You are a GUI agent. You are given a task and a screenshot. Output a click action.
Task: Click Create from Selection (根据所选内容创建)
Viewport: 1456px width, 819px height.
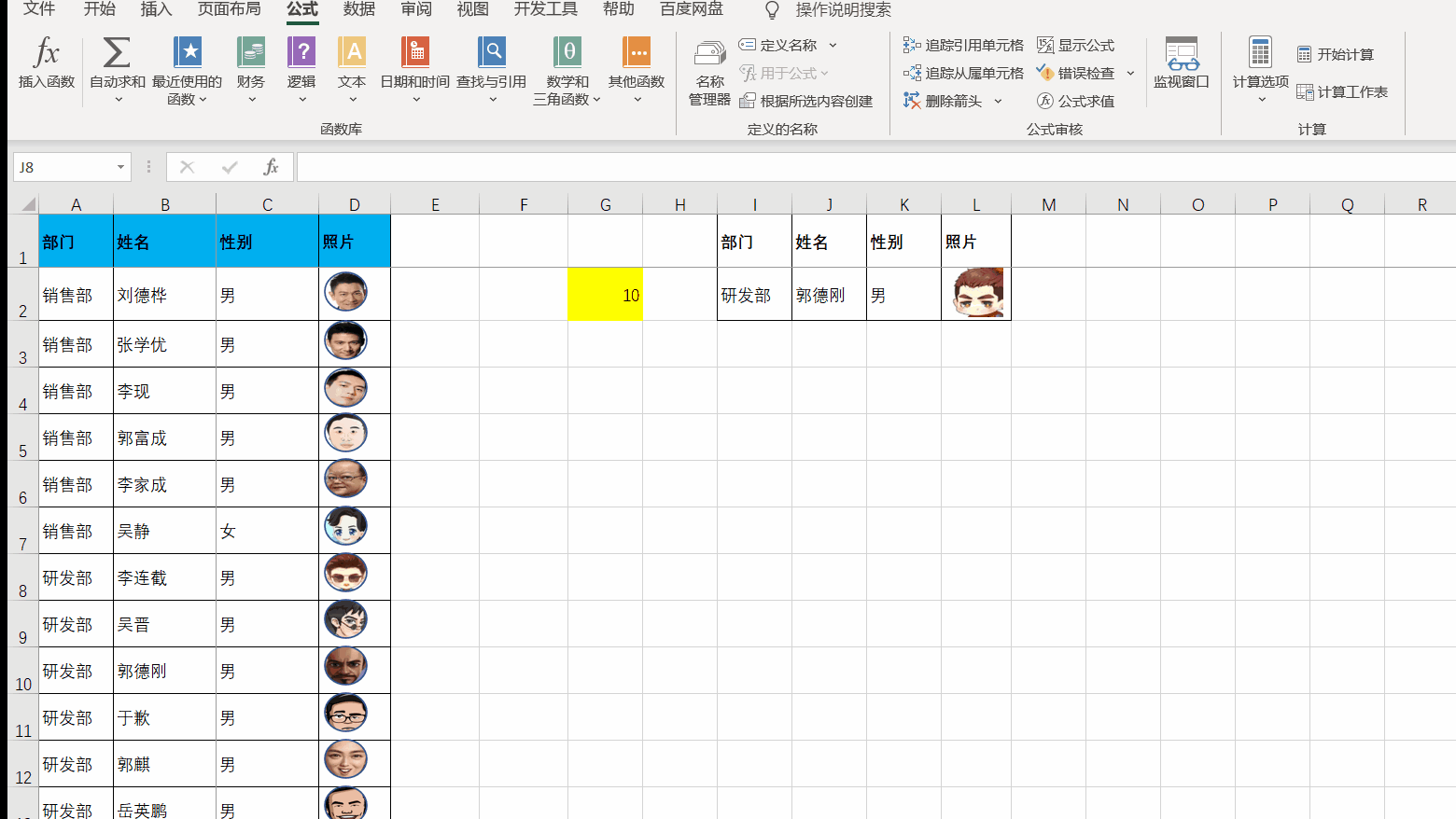(806, 101)
